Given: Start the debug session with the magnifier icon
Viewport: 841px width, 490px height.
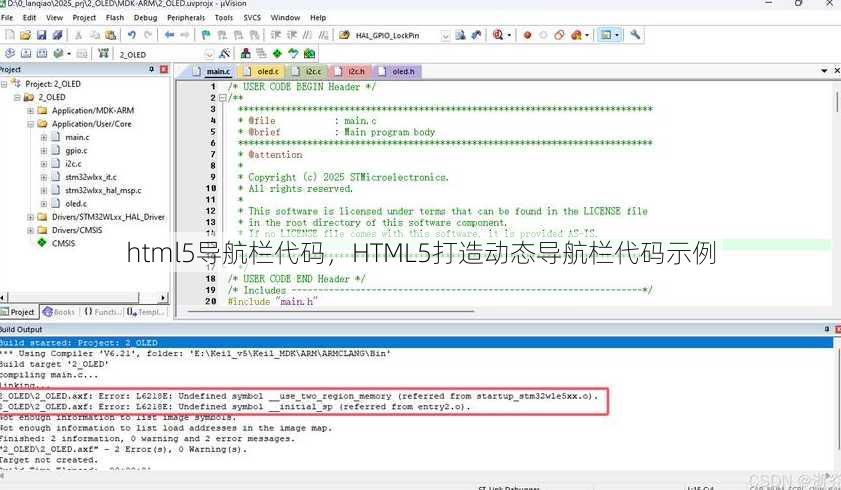Looking at the screenshot, I should (498, 35).
